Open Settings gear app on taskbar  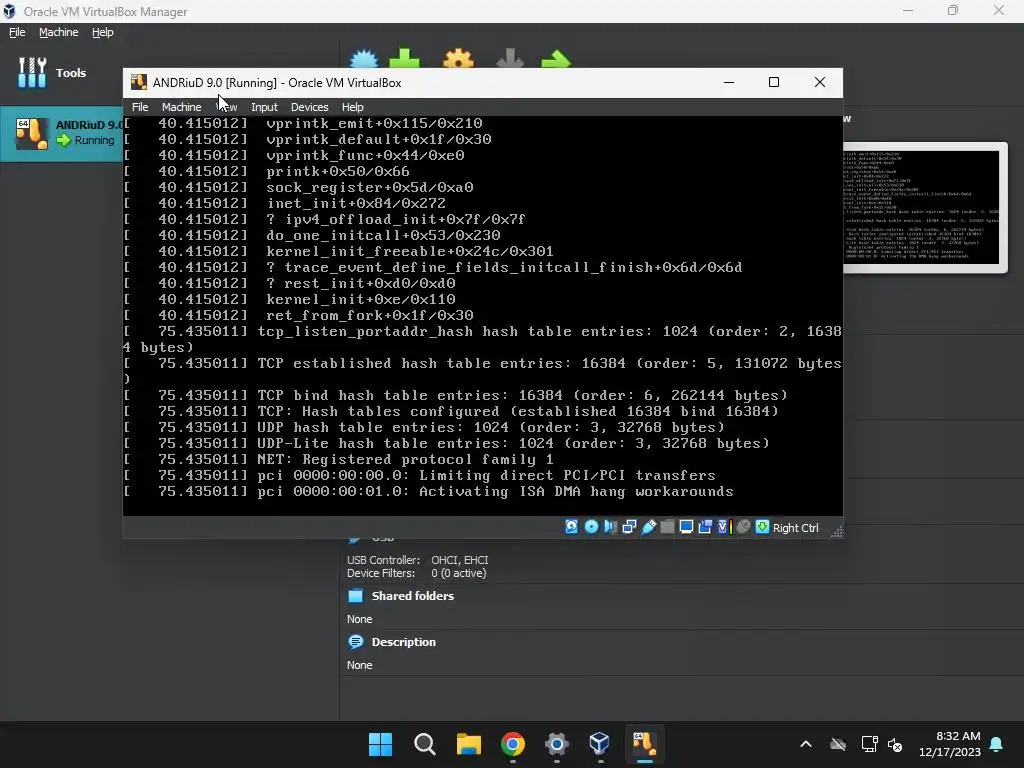pos(556,744)
